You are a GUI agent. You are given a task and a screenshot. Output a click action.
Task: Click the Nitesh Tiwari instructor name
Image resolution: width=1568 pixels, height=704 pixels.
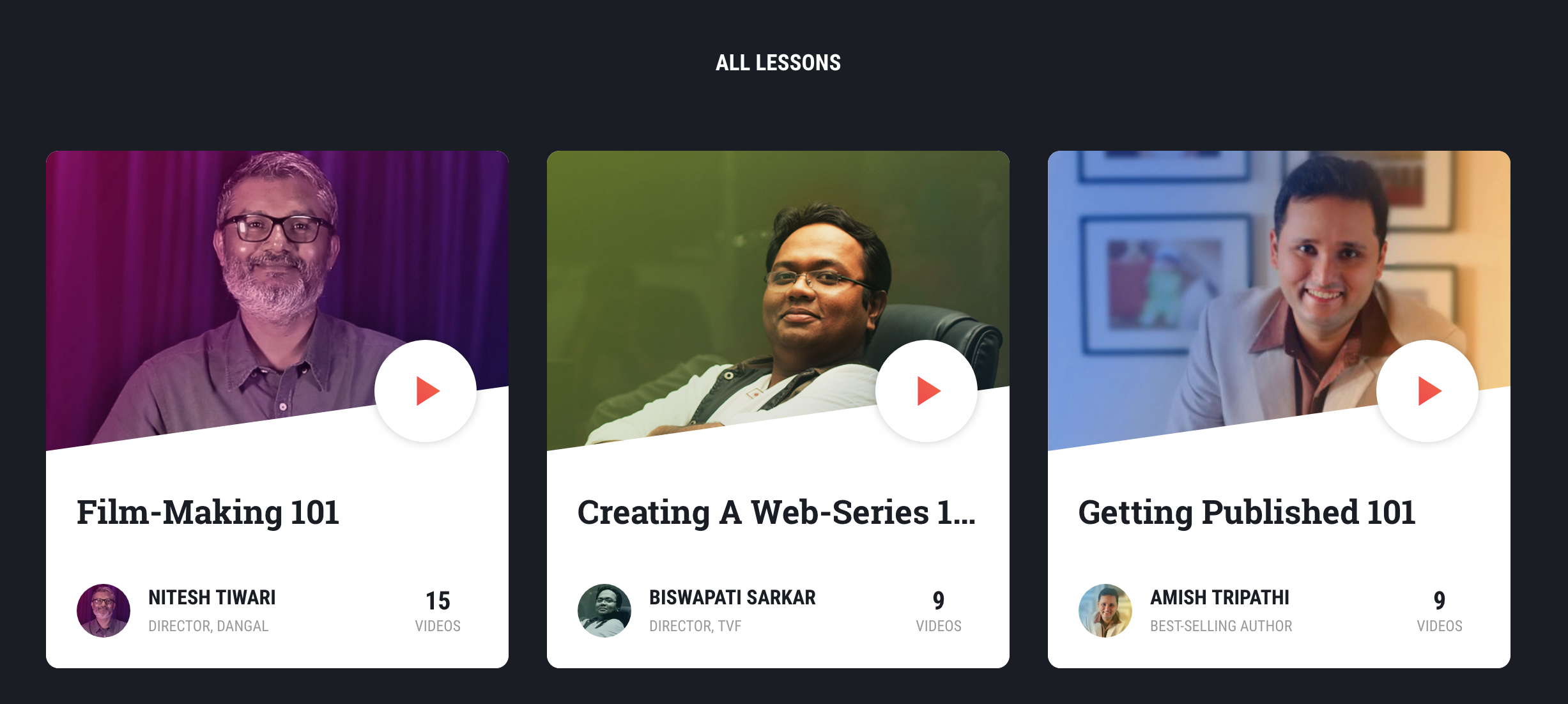[212, 597]
